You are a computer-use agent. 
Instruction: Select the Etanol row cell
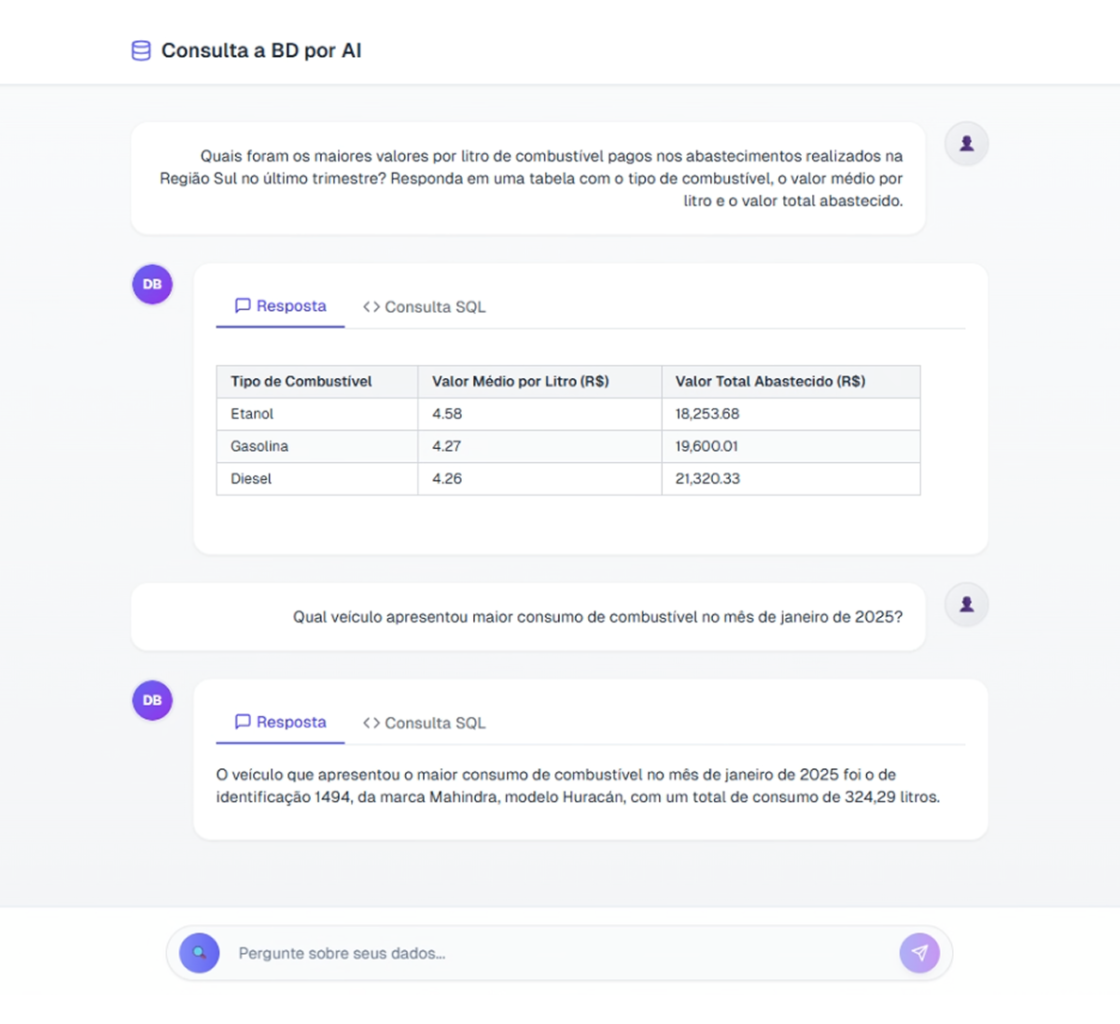(317, 414)
